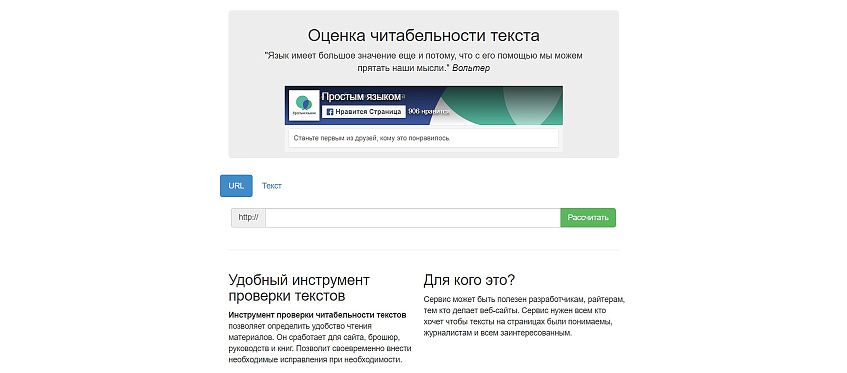Open the Простым языком page title link
The height and width of the screenshot is (373, 847).
click(361, 97)
